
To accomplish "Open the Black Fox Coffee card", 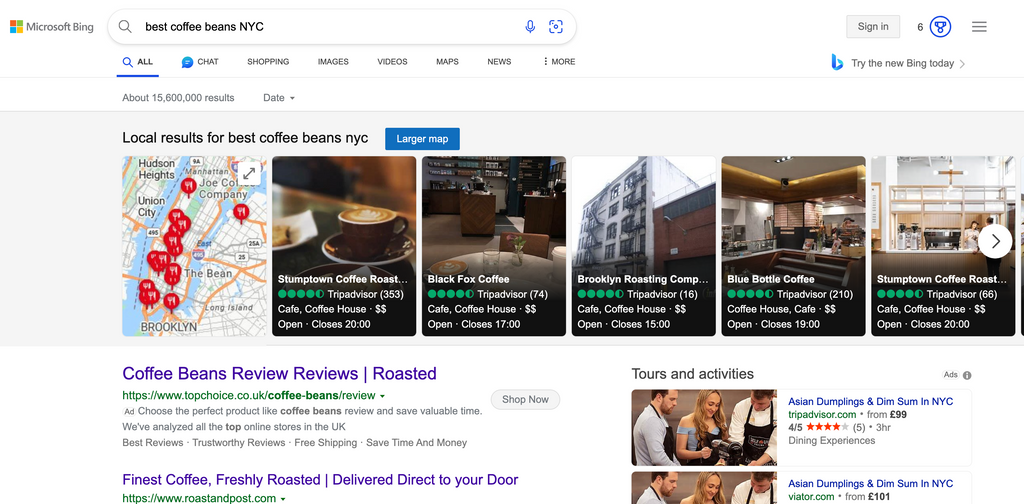I will (x=494, y=246).
